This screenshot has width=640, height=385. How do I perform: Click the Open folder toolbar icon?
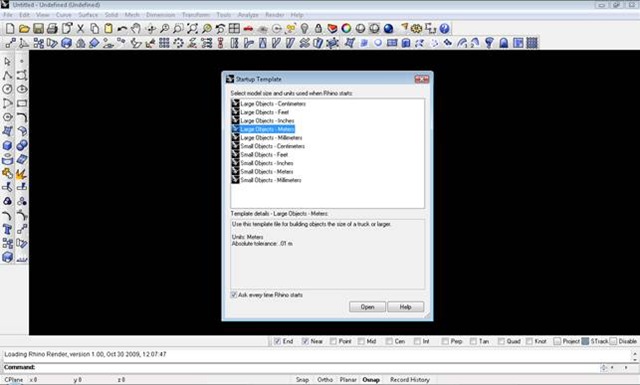[x=24, y=29]
